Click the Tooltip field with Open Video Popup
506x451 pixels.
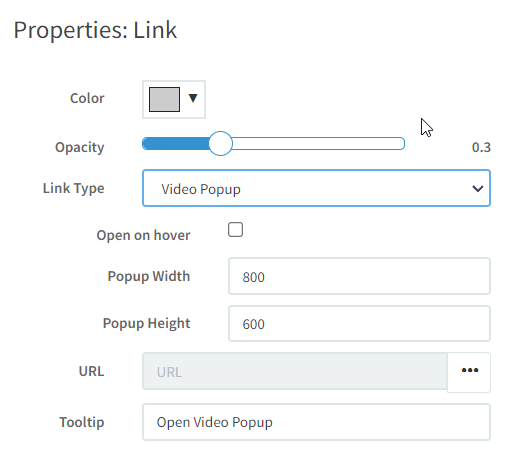pos(316,422)
